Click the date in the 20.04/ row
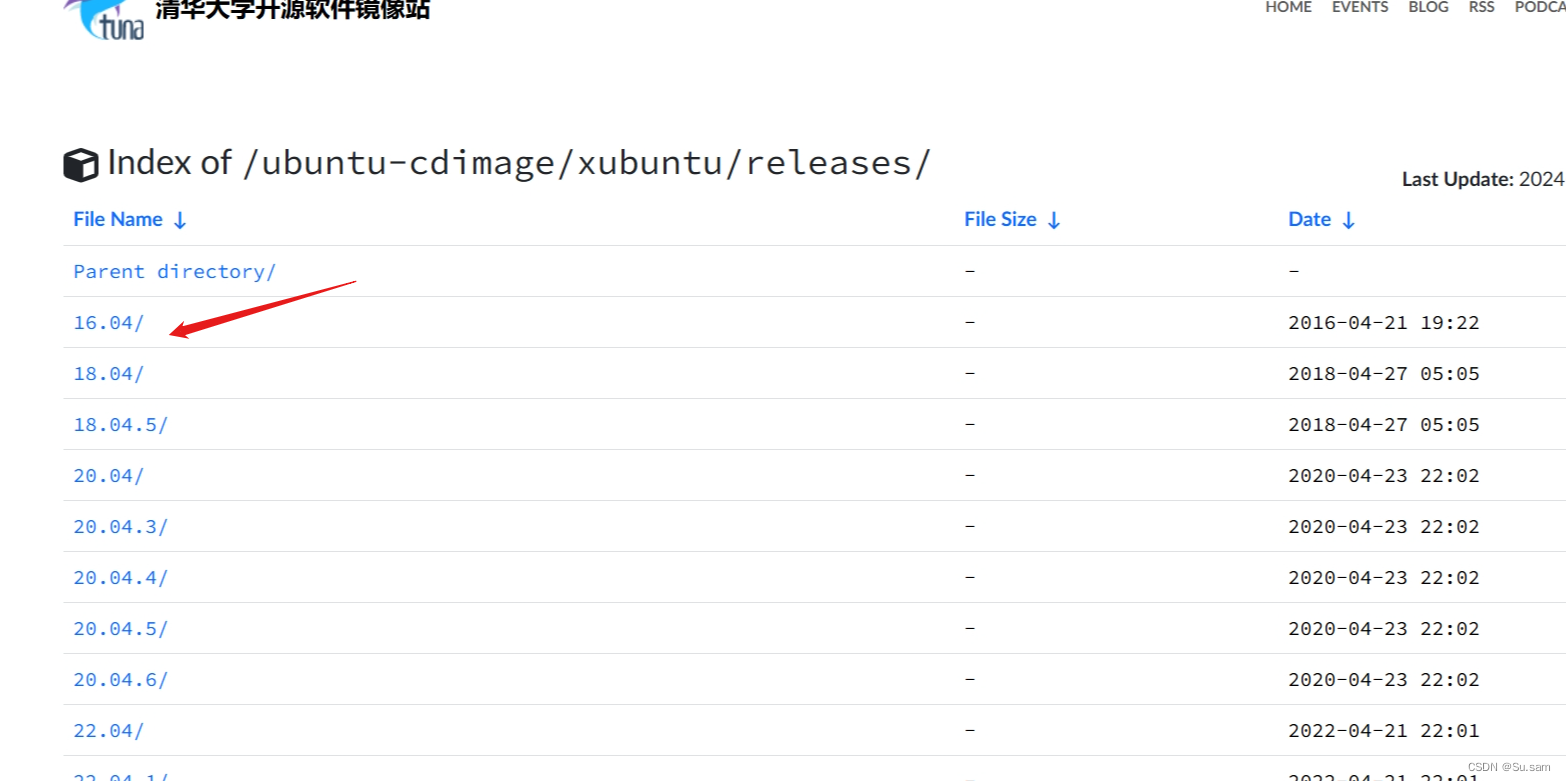The height and width of the screenshot is (781, 1566). point(1384,476)
